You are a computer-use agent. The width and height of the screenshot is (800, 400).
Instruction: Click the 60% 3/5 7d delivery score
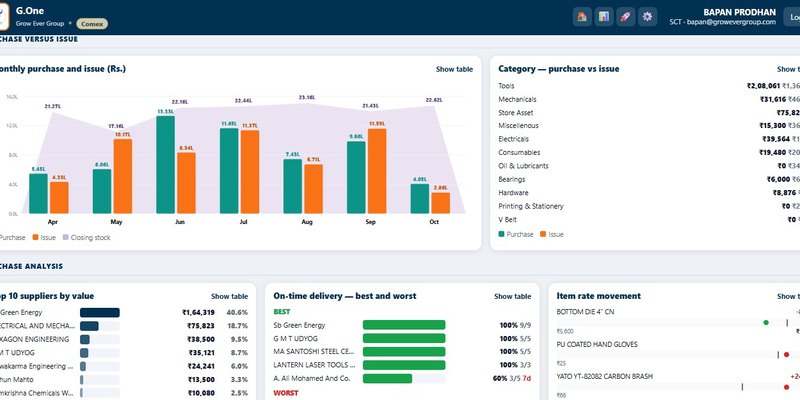(x=512, y=379)
